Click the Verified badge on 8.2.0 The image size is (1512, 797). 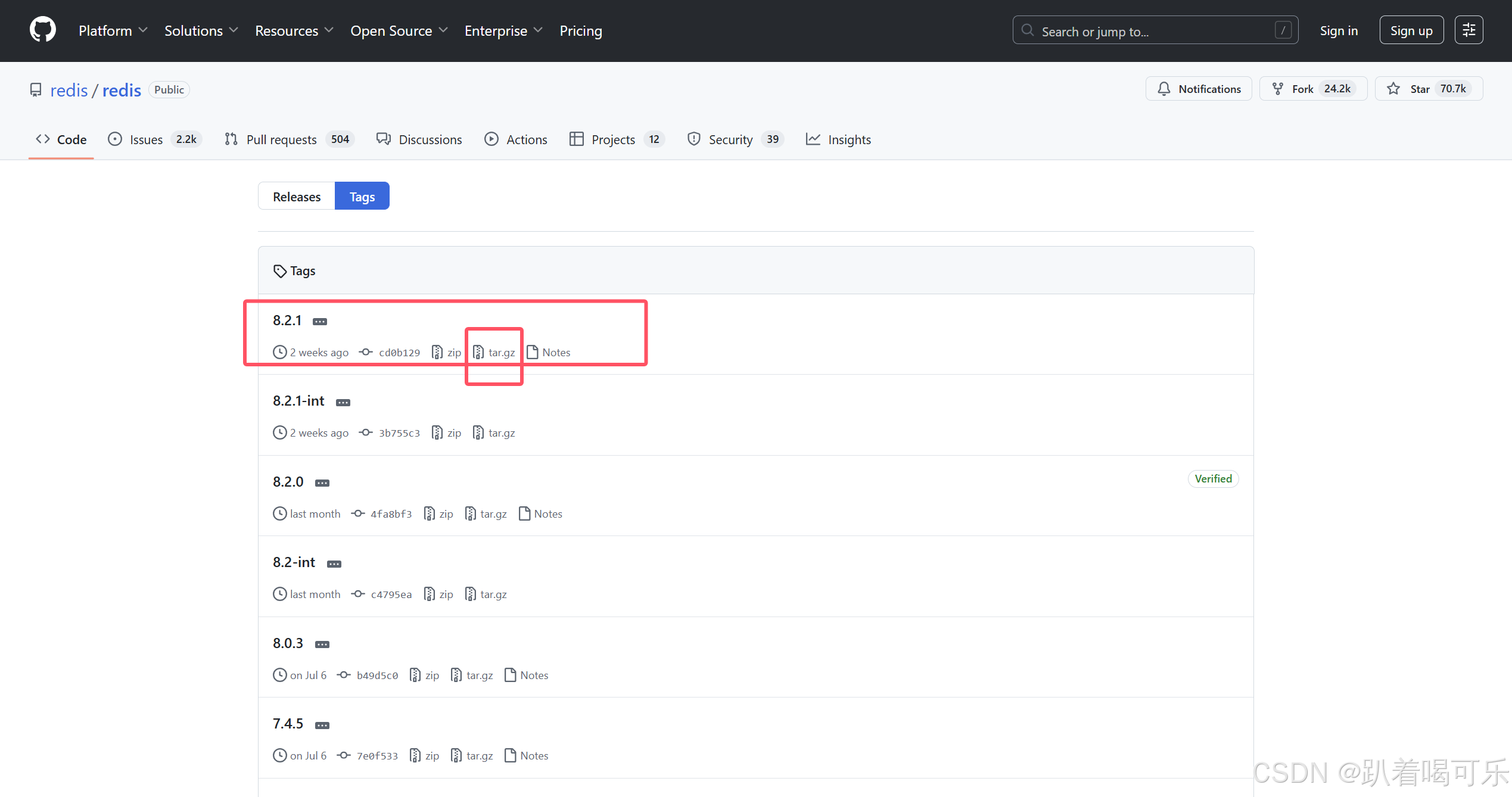(1213, 479)
